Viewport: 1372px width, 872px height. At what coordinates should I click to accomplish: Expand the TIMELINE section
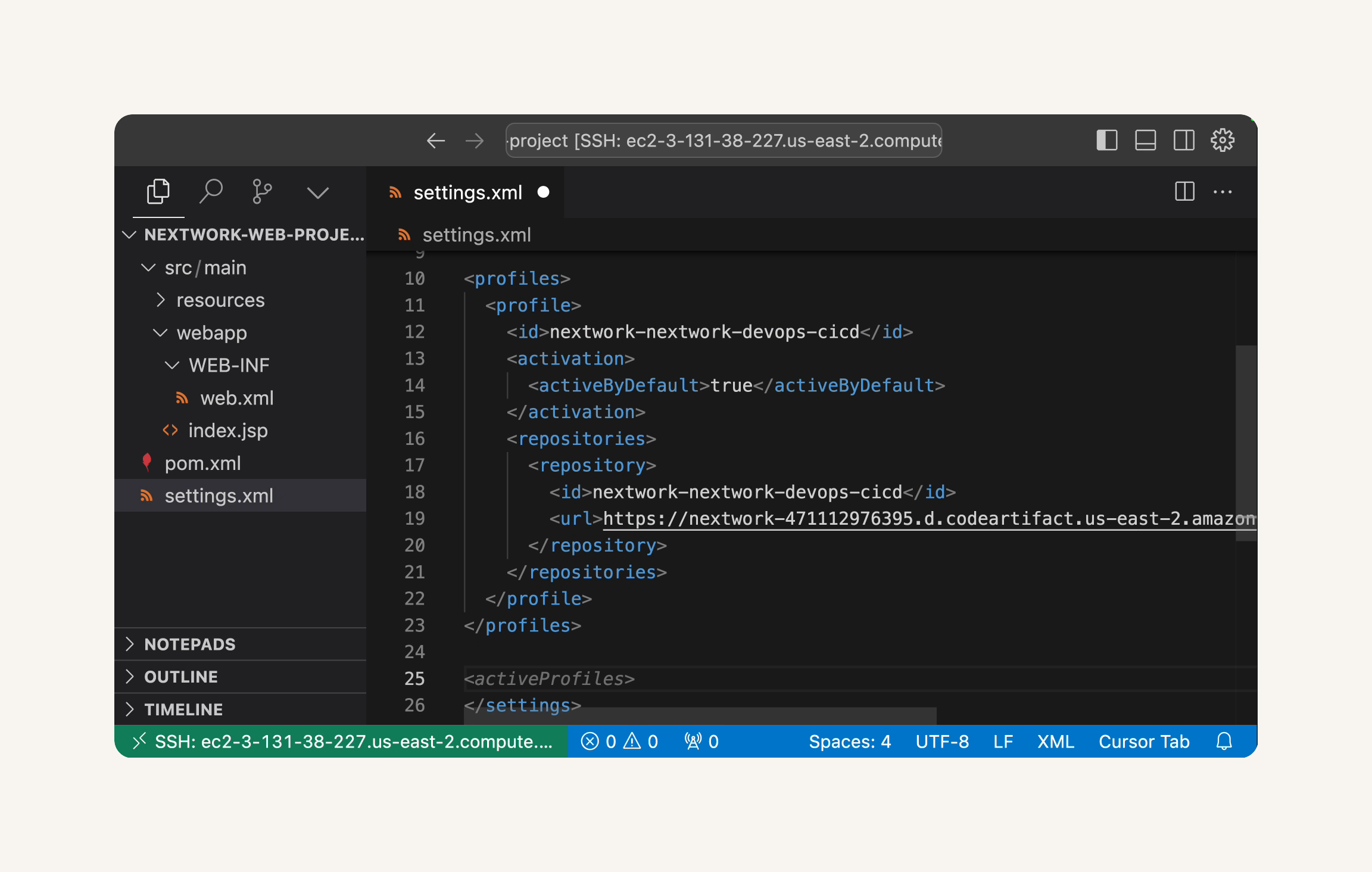pos(241,709)
